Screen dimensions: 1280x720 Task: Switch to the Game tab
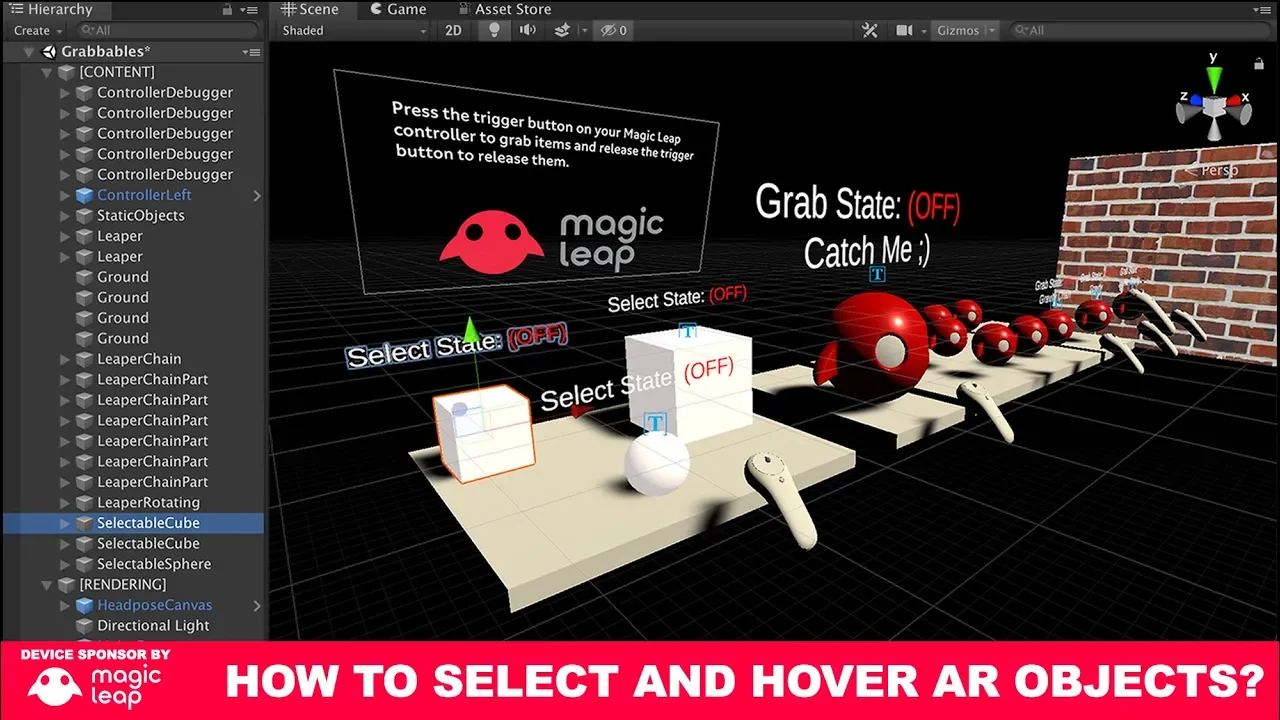coord(398,9)
